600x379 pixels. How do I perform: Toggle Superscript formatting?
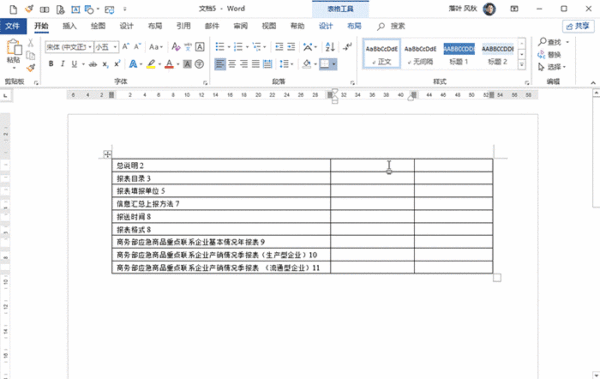[x=117, y=64]
